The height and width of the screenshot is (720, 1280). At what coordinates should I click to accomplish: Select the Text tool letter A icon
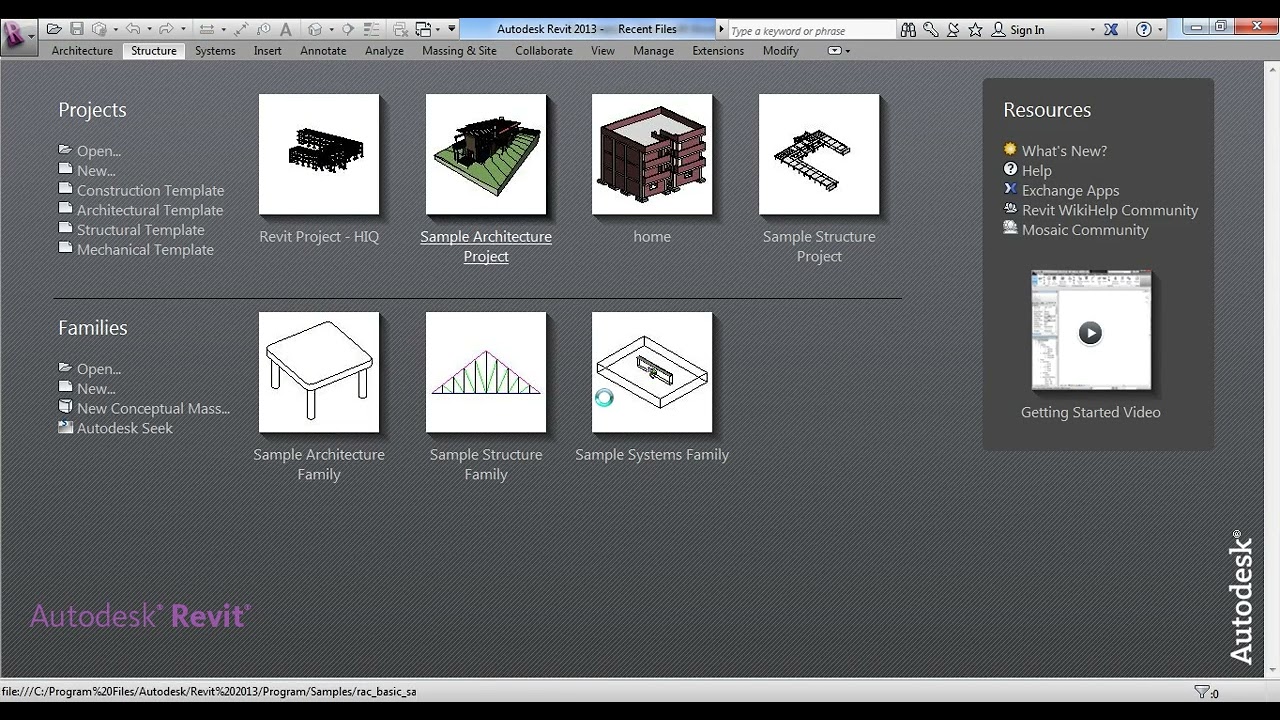[286, 29]
